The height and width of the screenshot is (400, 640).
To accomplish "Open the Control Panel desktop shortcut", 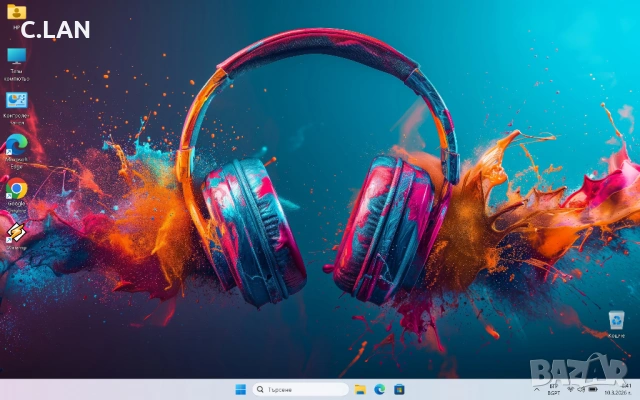I will [16, 101].
